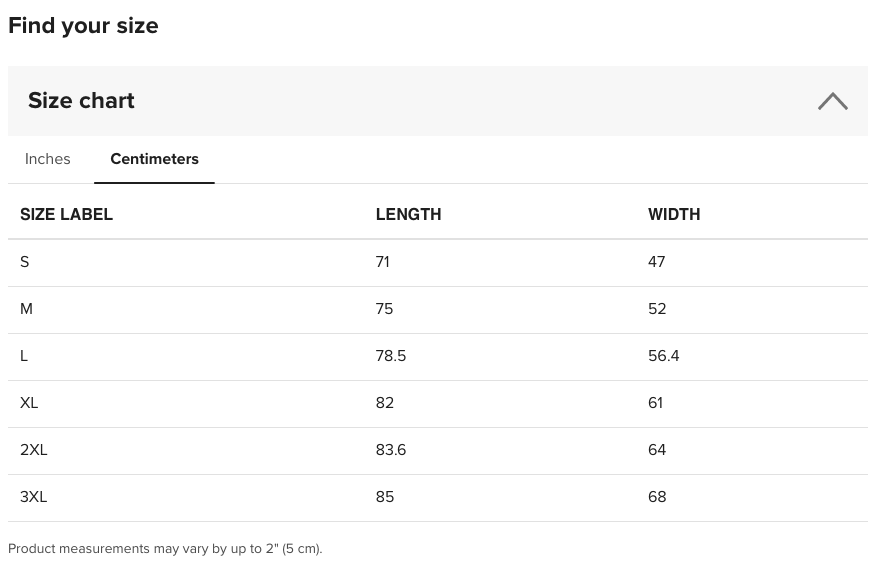The image size is (879, 576).
Task: Select the 2XL size label row
Action: pos(34,450)
